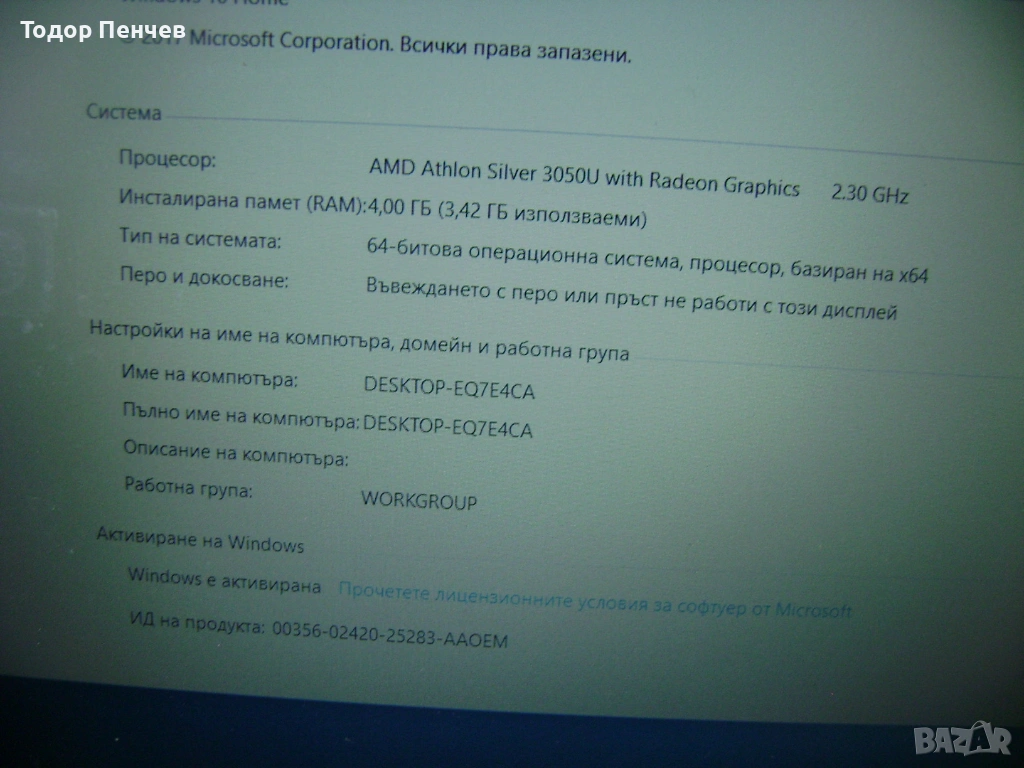Click the Пълно име на компютъра label
This screenshot has height=768, width=1024.
[x=240, y=414]
